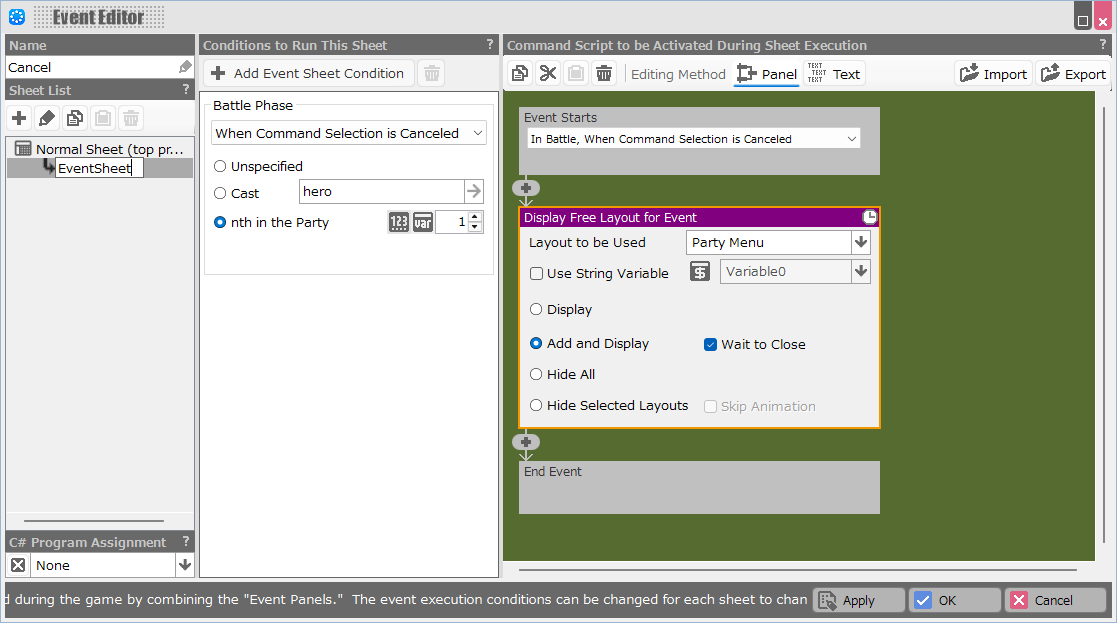Insert command with plus node above End Event
Viewport: 1117px width, 623px height.
click(x=526, y=442)
